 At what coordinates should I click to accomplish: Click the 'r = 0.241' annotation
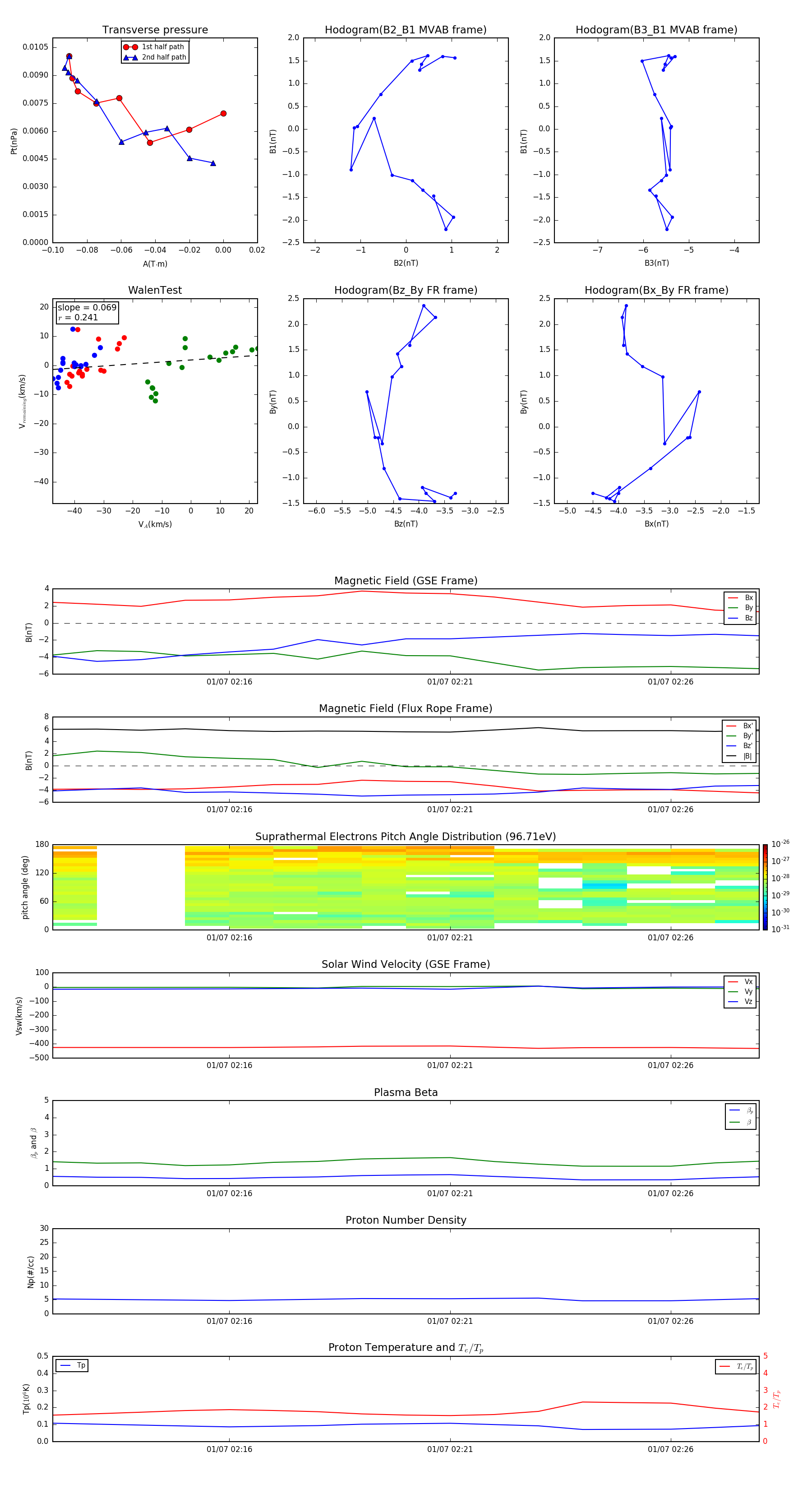[78, 317]
